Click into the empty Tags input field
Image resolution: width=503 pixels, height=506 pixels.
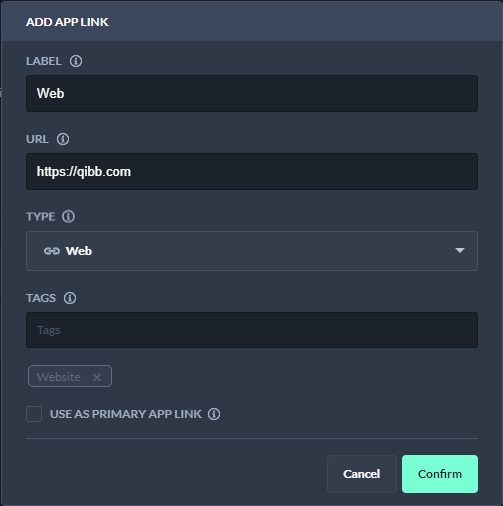[x=252, y=330]
